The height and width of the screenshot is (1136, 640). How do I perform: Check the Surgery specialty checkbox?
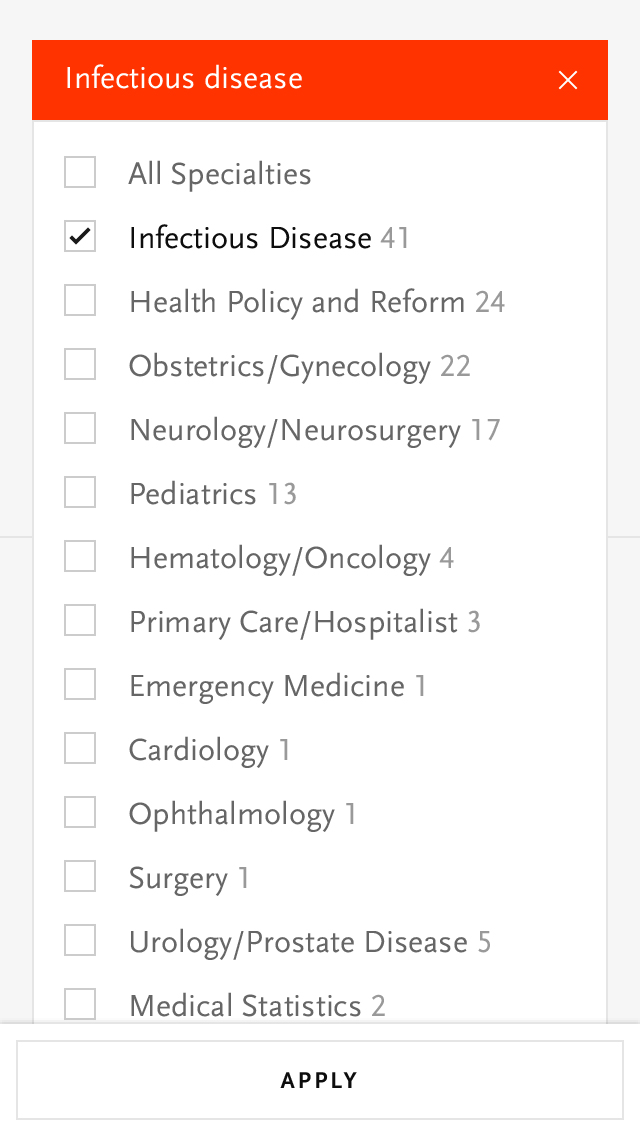pos(80,877)
